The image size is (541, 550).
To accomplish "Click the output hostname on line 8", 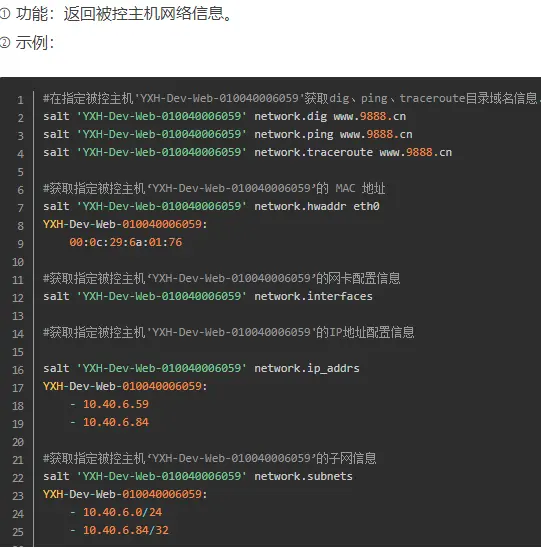I will [125, 224].
